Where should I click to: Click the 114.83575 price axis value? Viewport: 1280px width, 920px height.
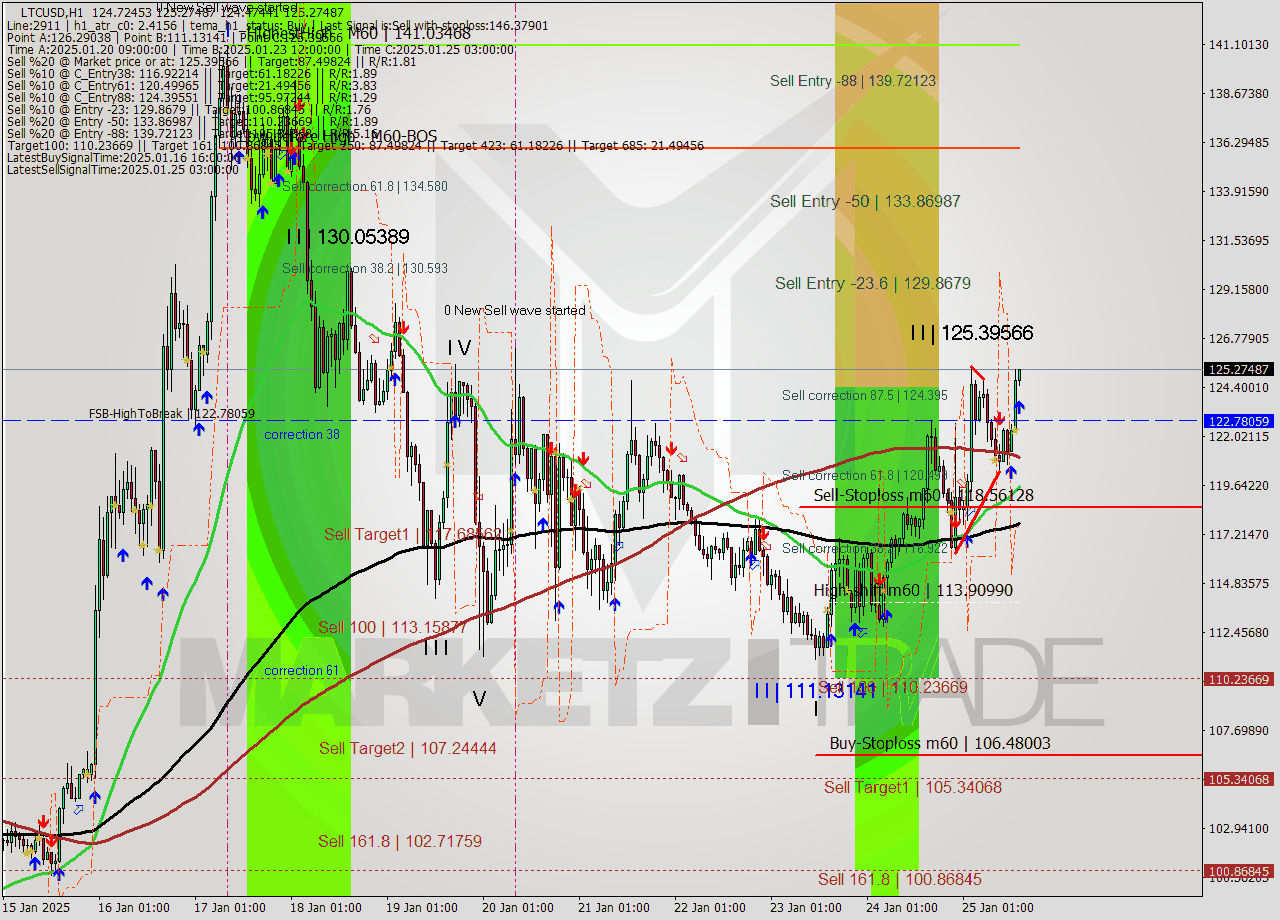click(1239, 583)
